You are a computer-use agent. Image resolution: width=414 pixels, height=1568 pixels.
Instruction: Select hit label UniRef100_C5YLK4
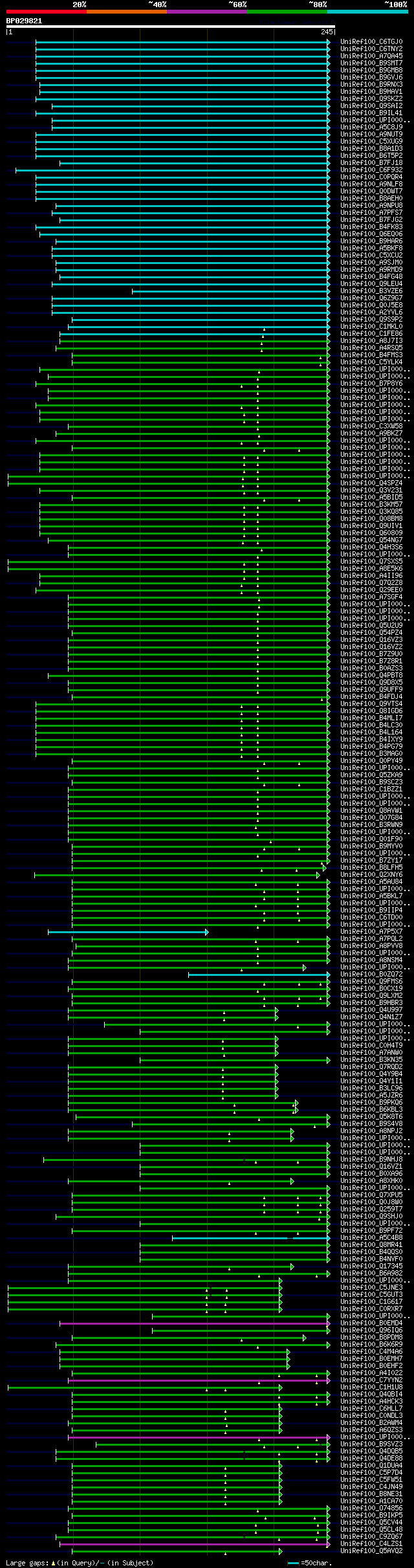click(x=371, y=362)
